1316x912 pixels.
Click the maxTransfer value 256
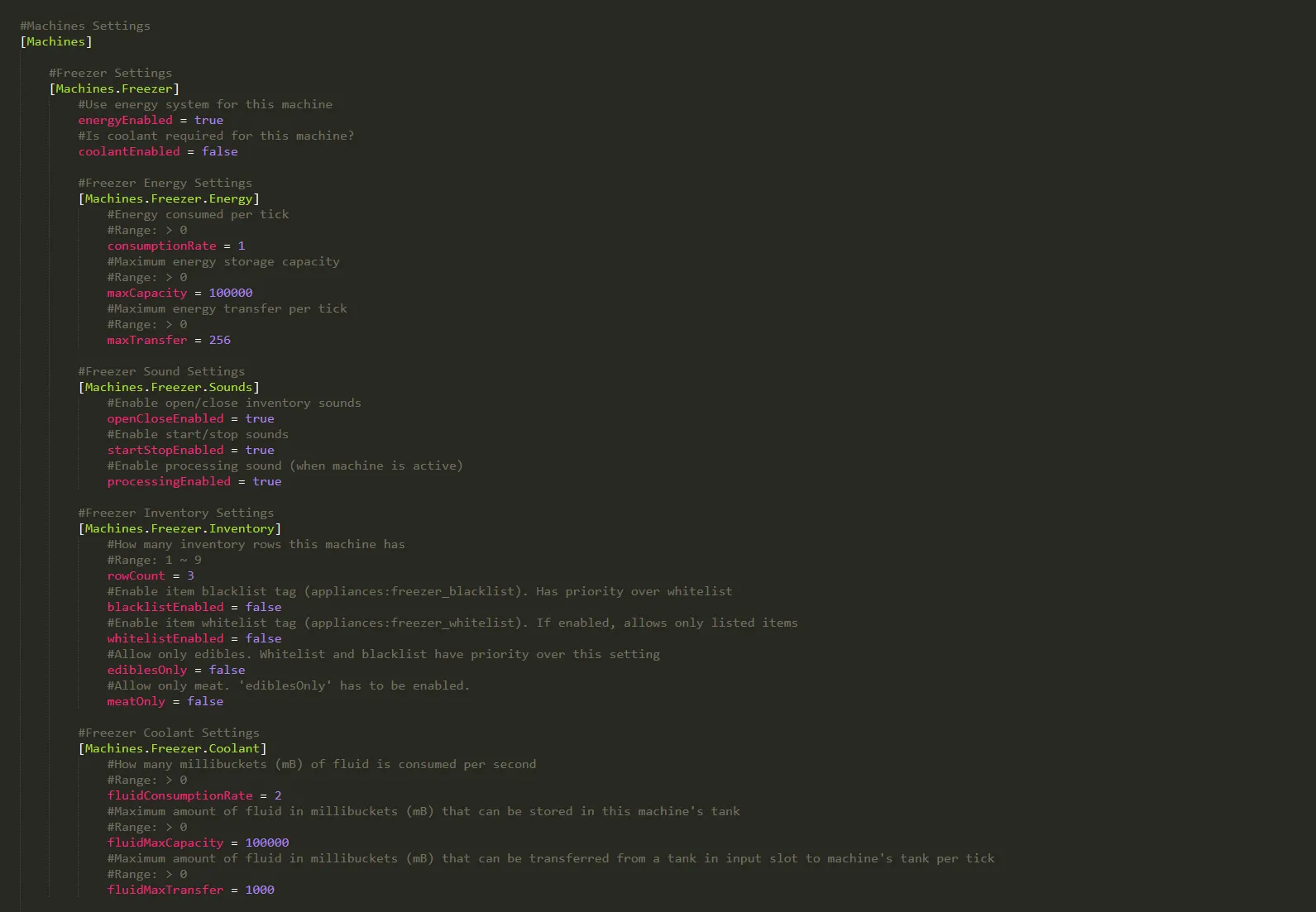(220, 340)
